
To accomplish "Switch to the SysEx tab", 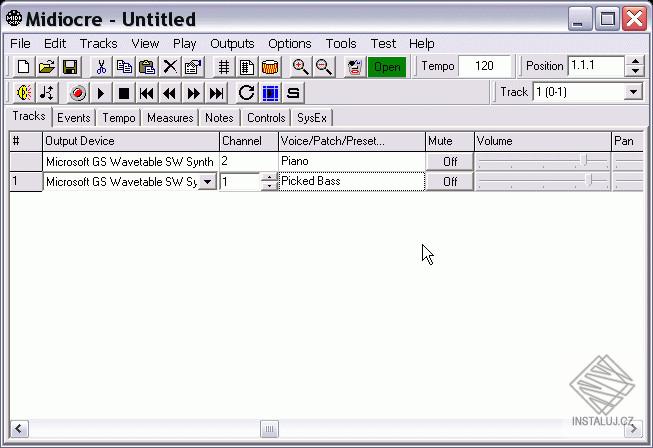I will pos(312,118).
